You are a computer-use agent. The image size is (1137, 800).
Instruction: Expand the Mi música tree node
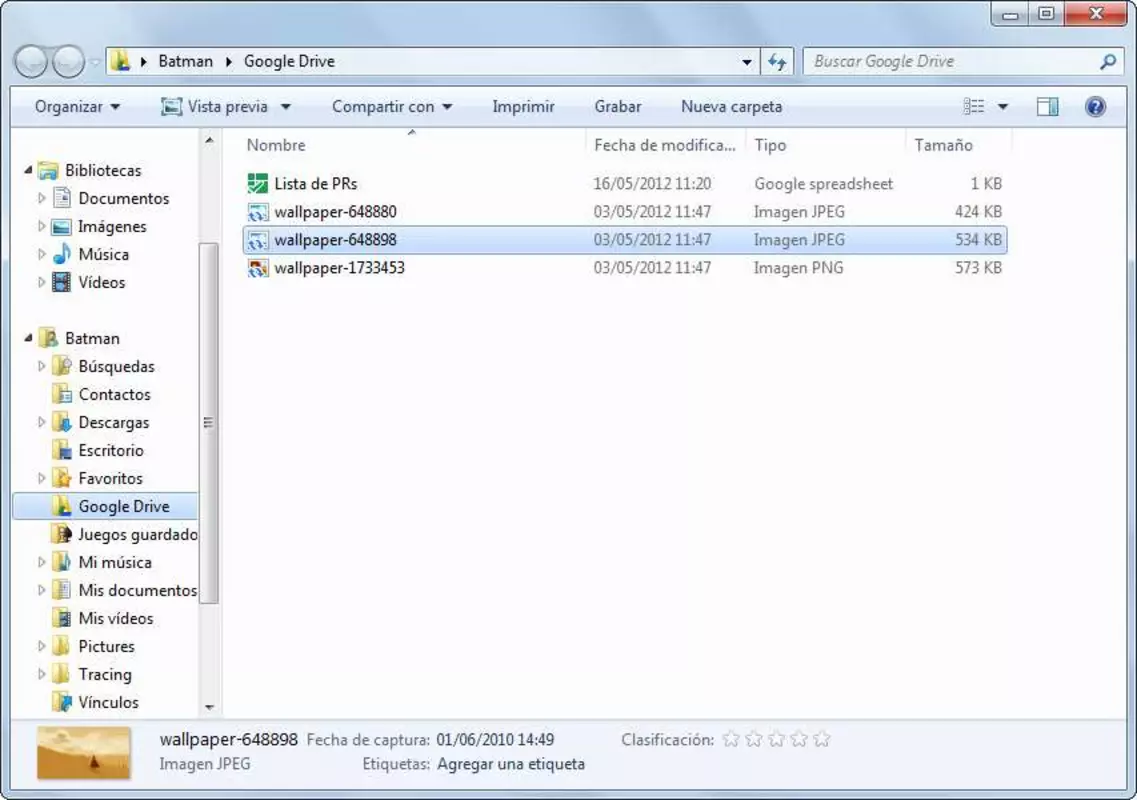pyautogui.click(x=41, y=562)
